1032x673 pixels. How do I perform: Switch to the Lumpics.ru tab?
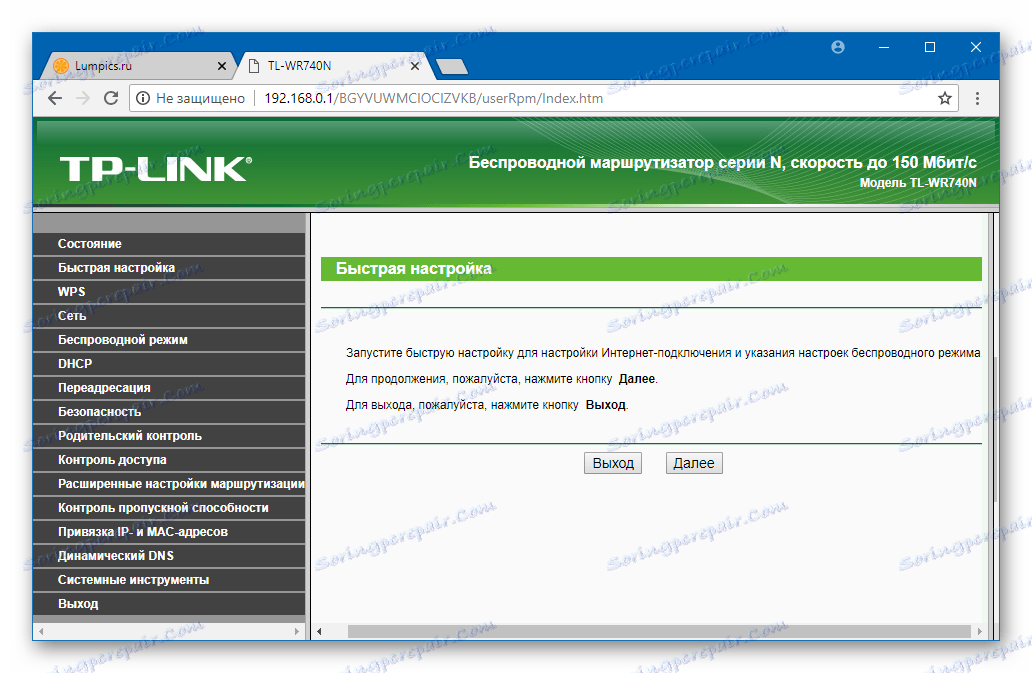pyautogui.click(x=137, y=66)
